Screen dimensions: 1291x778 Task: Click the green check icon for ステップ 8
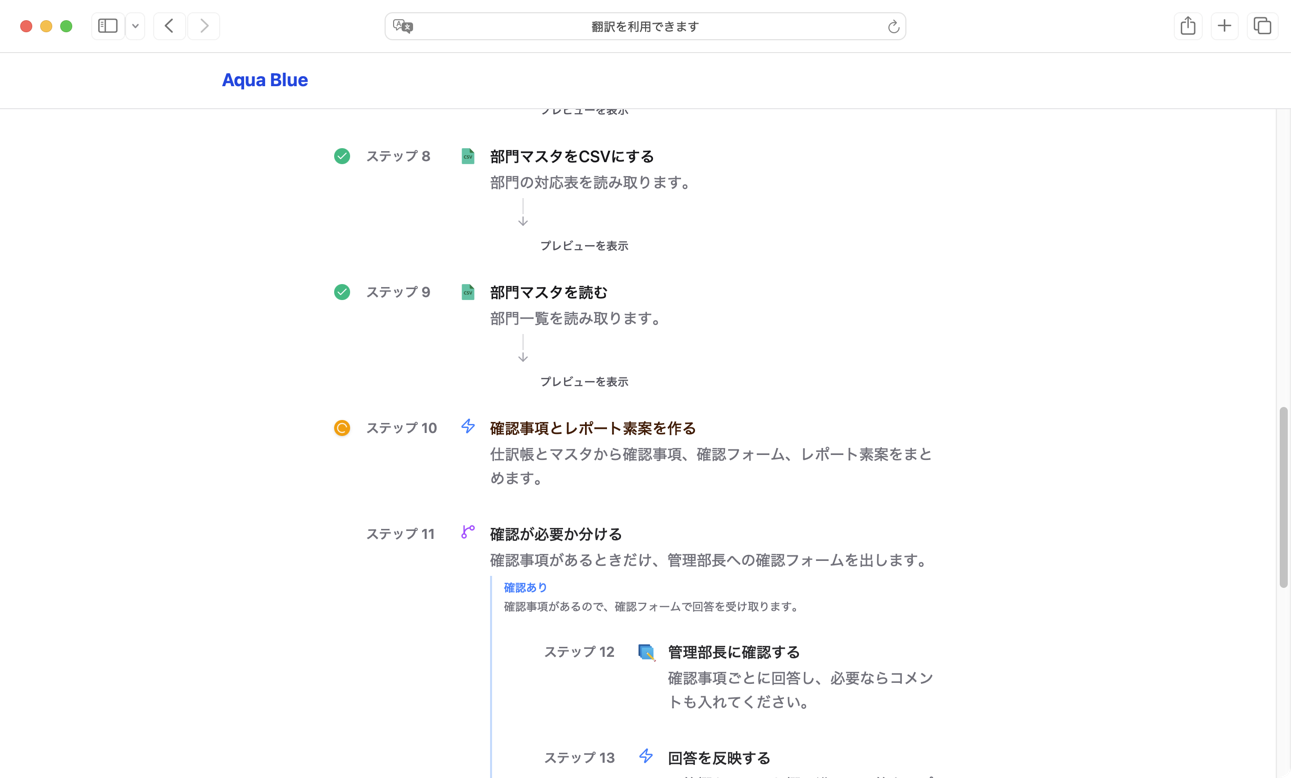coord(342,156)
